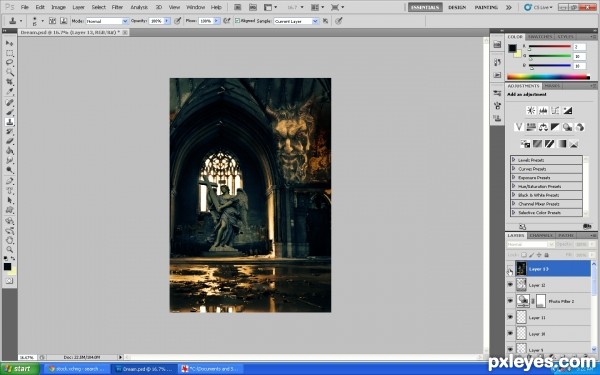Select the Pen tool
The height and width of the screenshot is (375, 600).
tap(10, 181)
